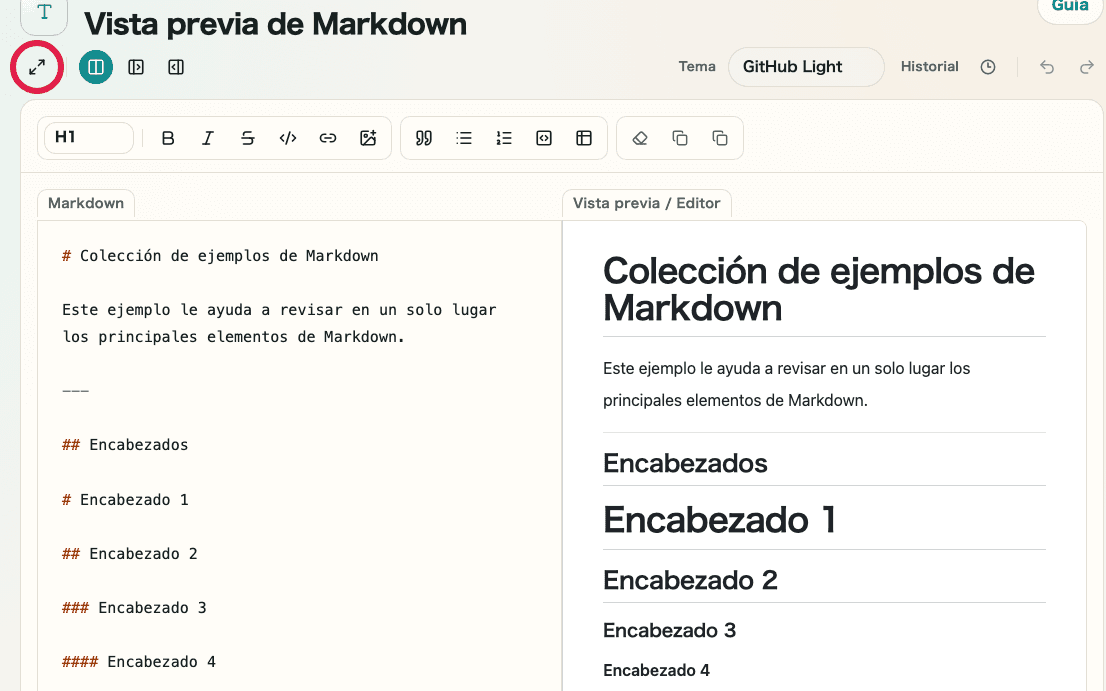
Task: Toggle bold formatting
Action: tap(168, 138)
